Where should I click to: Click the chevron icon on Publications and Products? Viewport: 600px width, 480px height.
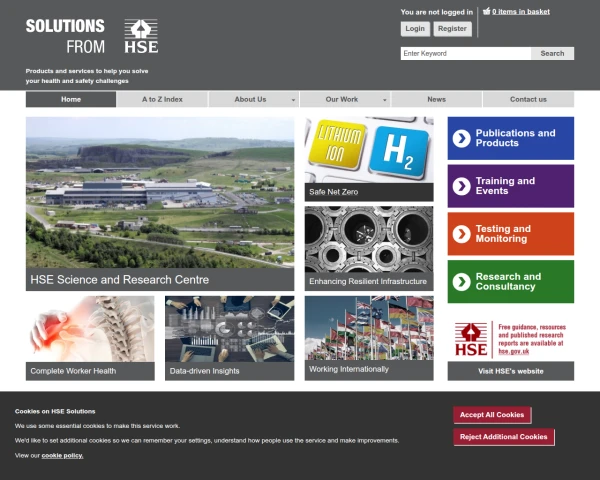tap(461, 138)
